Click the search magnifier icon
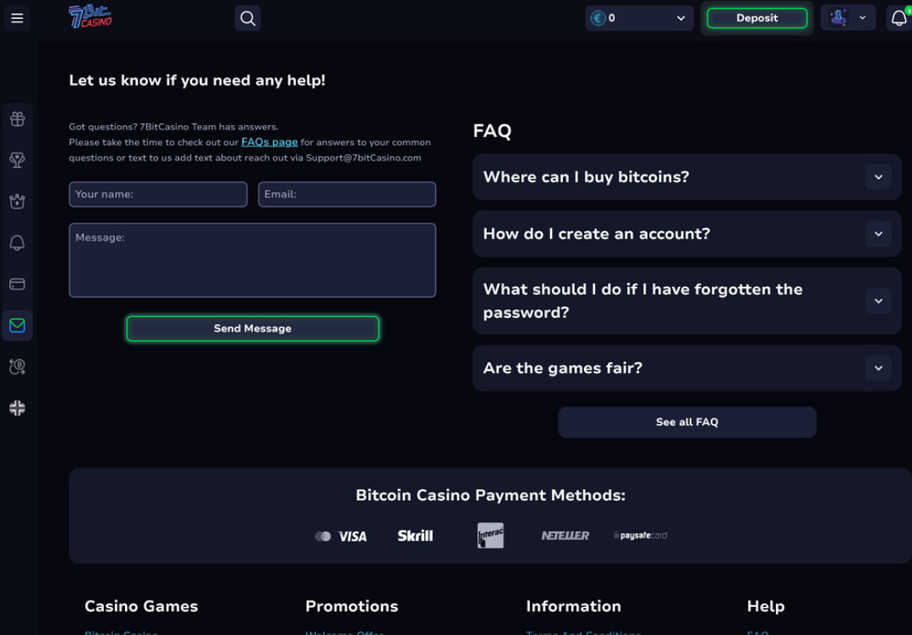The height and width of the screenshot is (635, 912). (248, 18)
